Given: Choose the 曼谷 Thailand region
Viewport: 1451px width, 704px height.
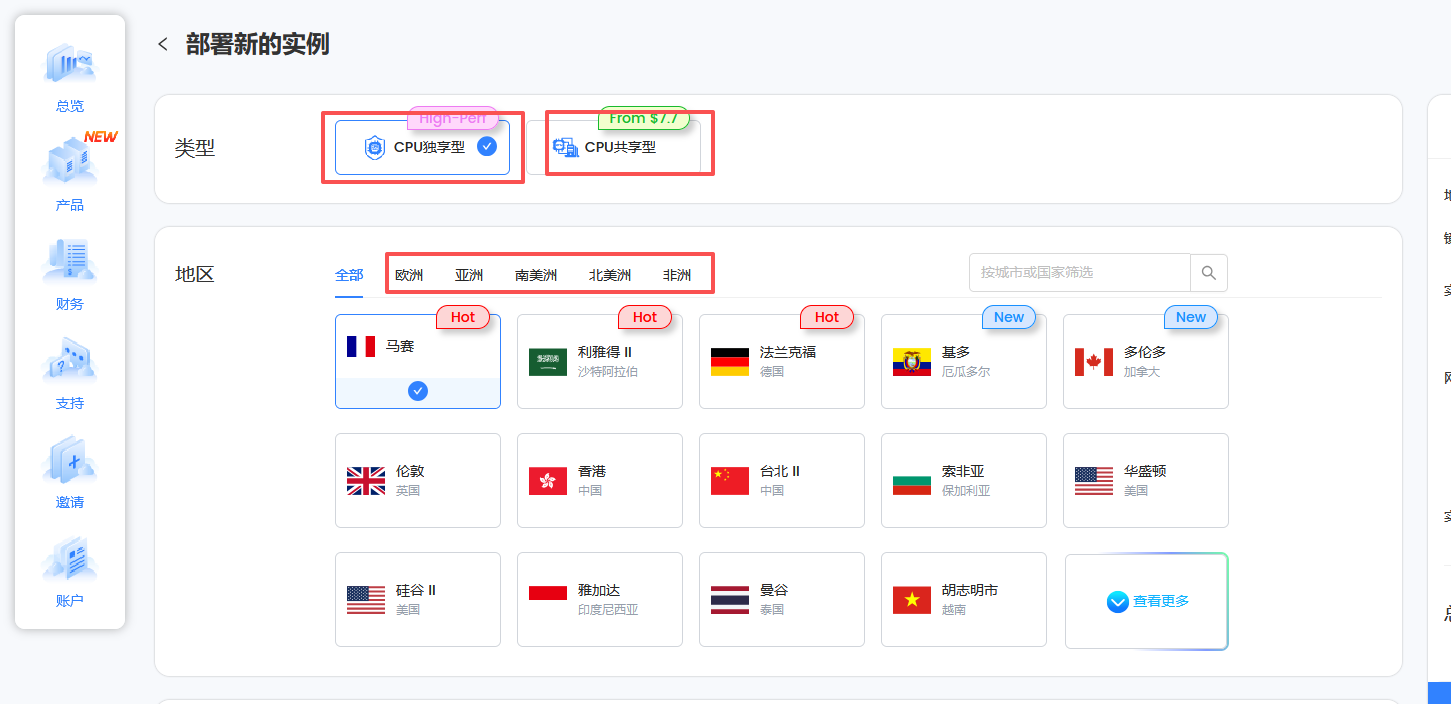Looking at the screenshot, I should coord(781,600).
